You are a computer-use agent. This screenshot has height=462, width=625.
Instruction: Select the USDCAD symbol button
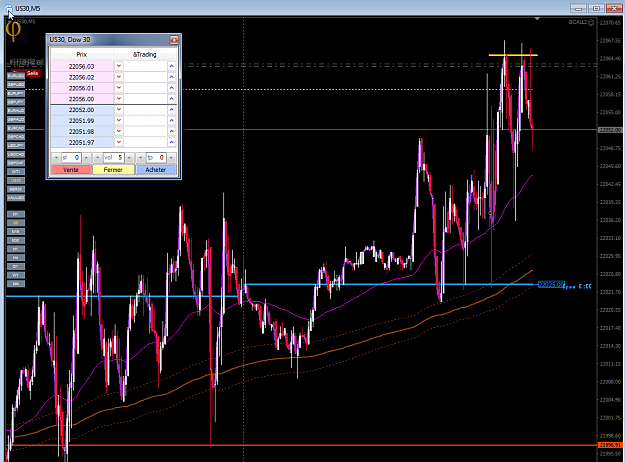pos(16,154)
